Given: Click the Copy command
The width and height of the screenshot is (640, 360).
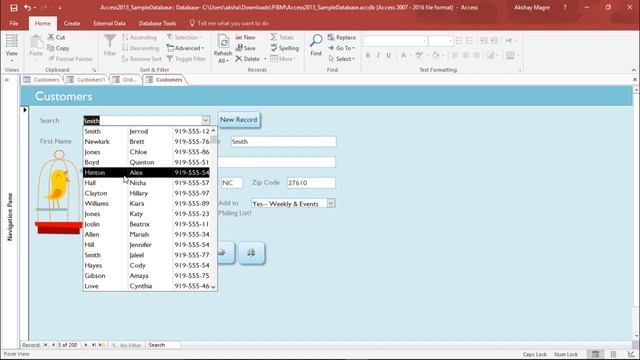Looking at the screenshot, I should pyautogui.click(x=58, y=48).
